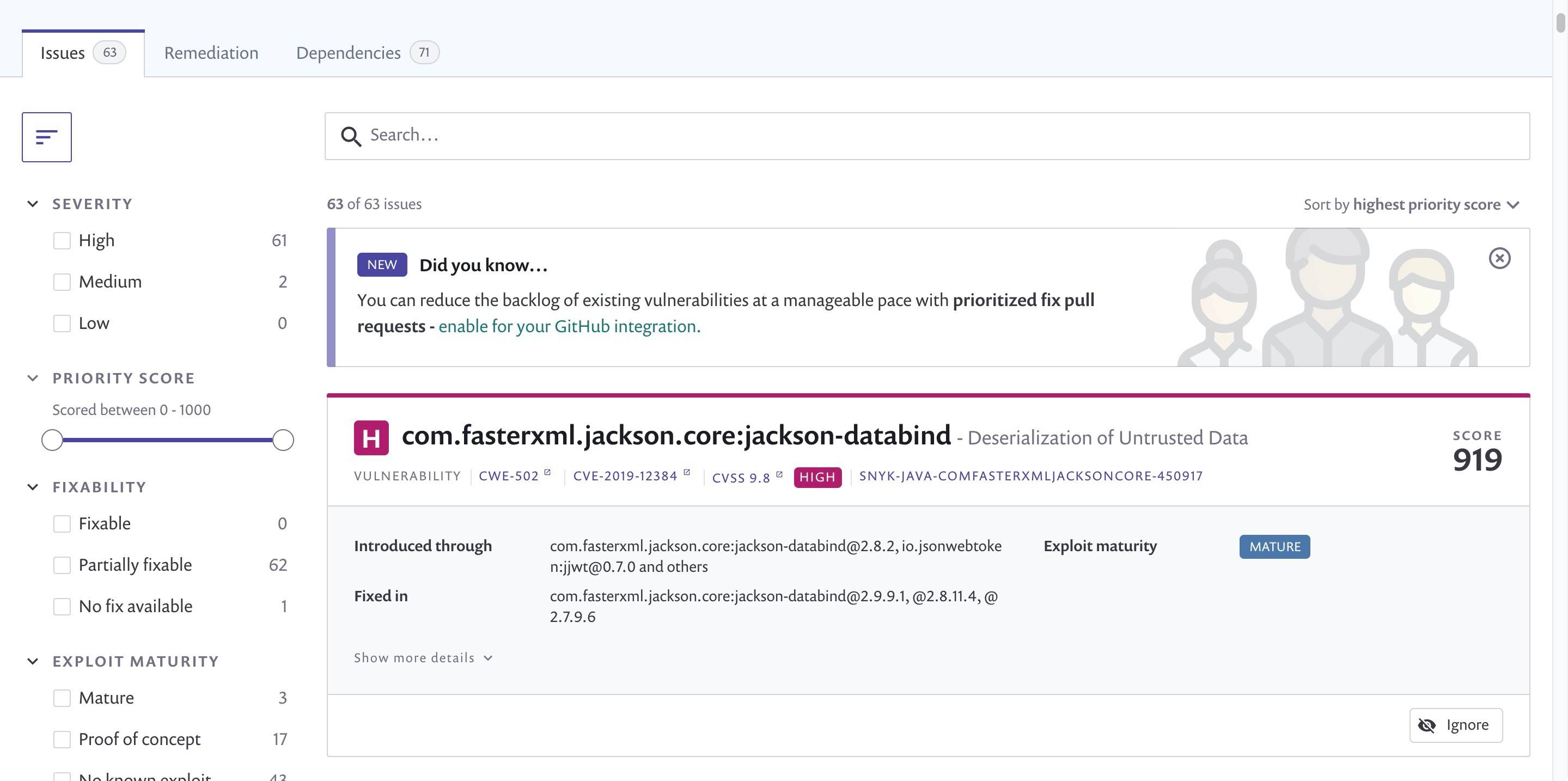Click the 'Deserialization of Untrusted Data' subtitle
This screenshot has height=781, width=1568.
1107,438
